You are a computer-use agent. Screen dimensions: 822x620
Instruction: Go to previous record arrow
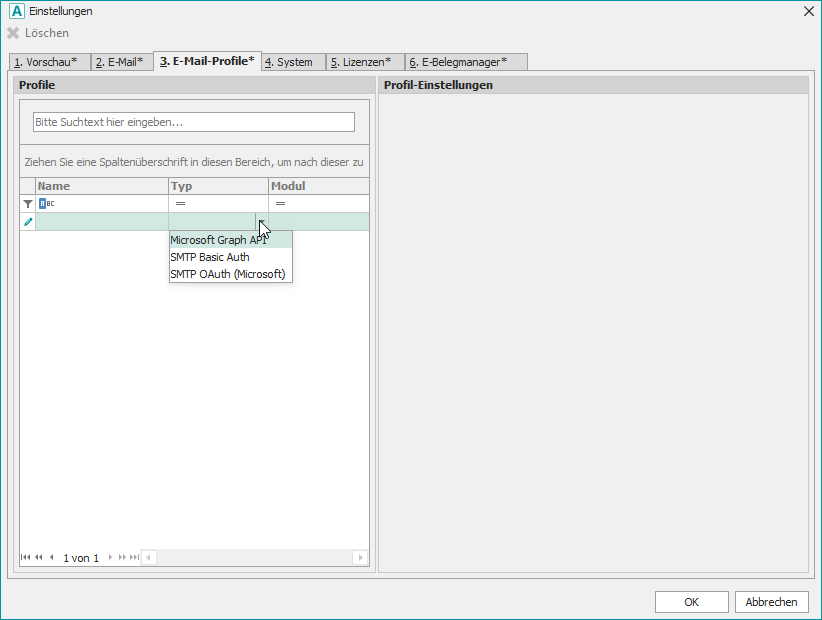(x=51, y=557)
